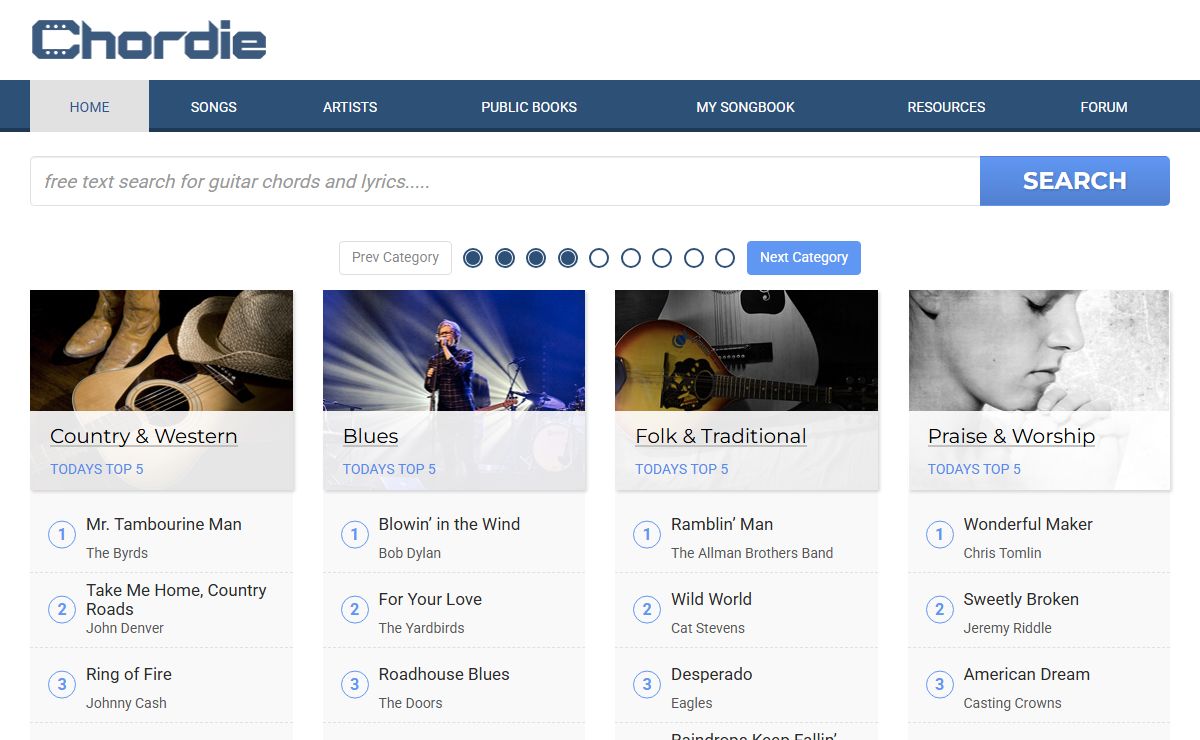Viewport: 1200px width, 740px height.
Task: Click rank 2 badge beside Wild World
Action: [647, 610]
